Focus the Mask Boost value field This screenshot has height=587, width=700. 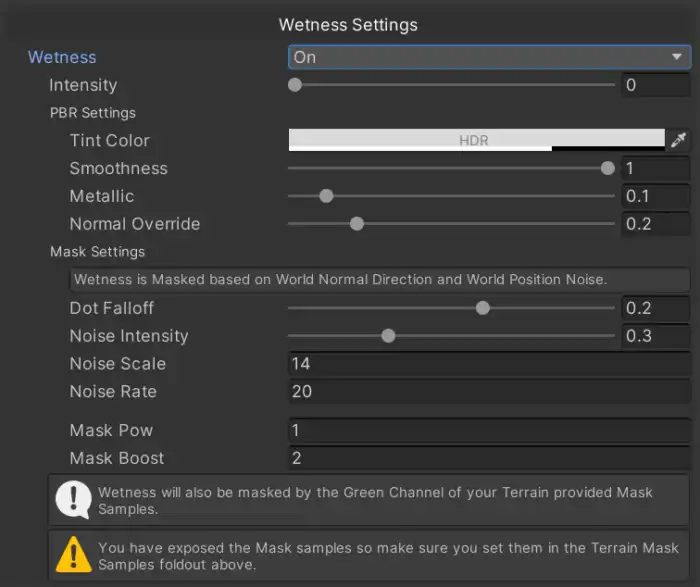(488, 459)
